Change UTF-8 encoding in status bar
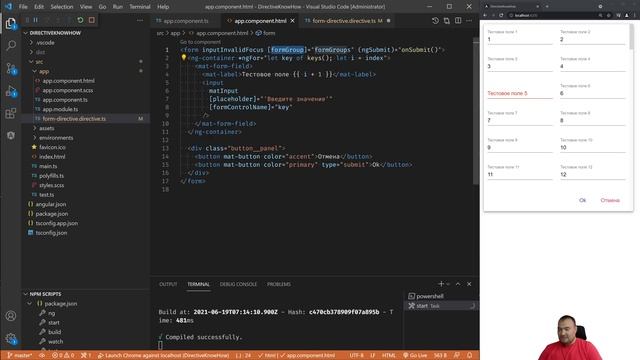 tap(356, 356)
